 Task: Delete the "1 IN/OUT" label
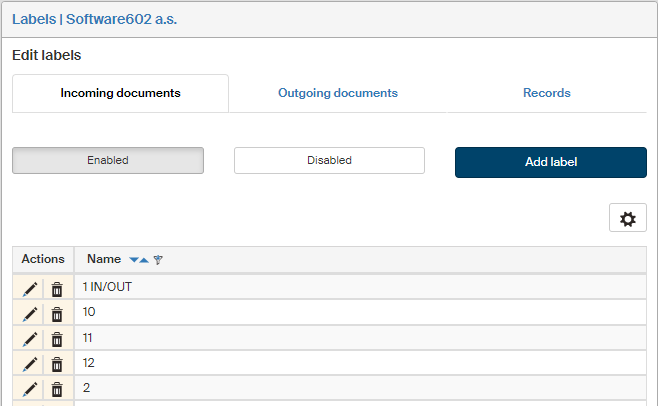(x=57, y=288)
